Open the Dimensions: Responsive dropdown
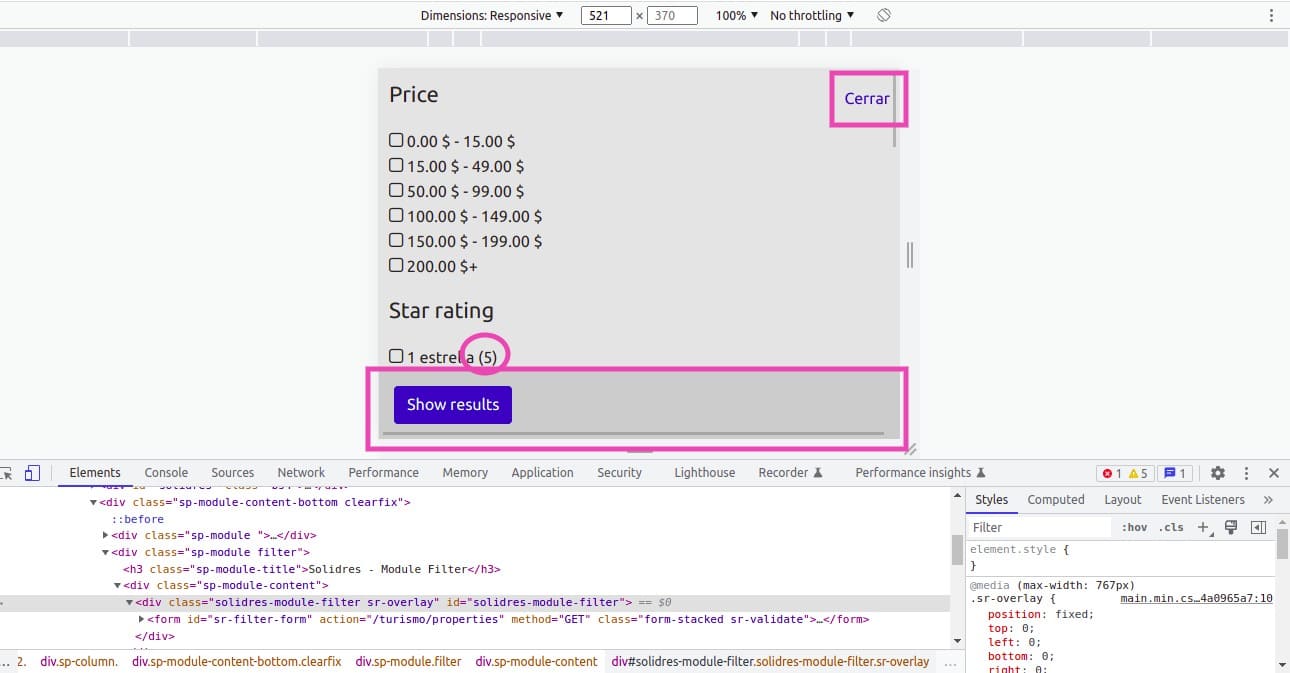 491,15
